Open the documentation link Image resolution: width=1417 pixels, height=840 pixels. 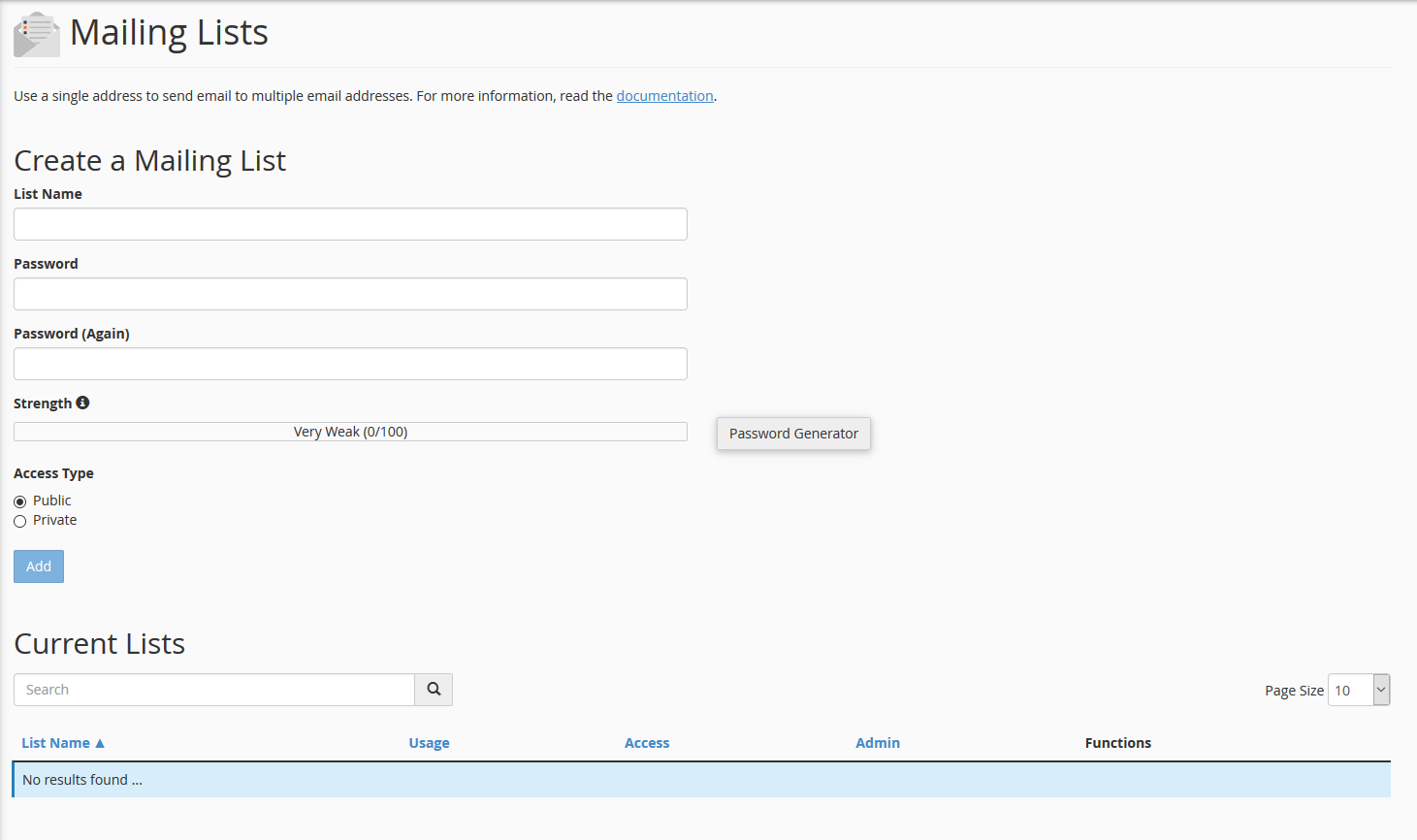[x=664, y=96]
